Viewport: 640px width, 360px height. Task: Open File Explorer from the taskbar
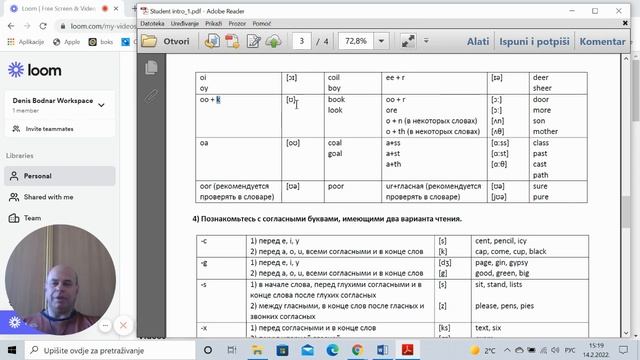coord(257,350)
